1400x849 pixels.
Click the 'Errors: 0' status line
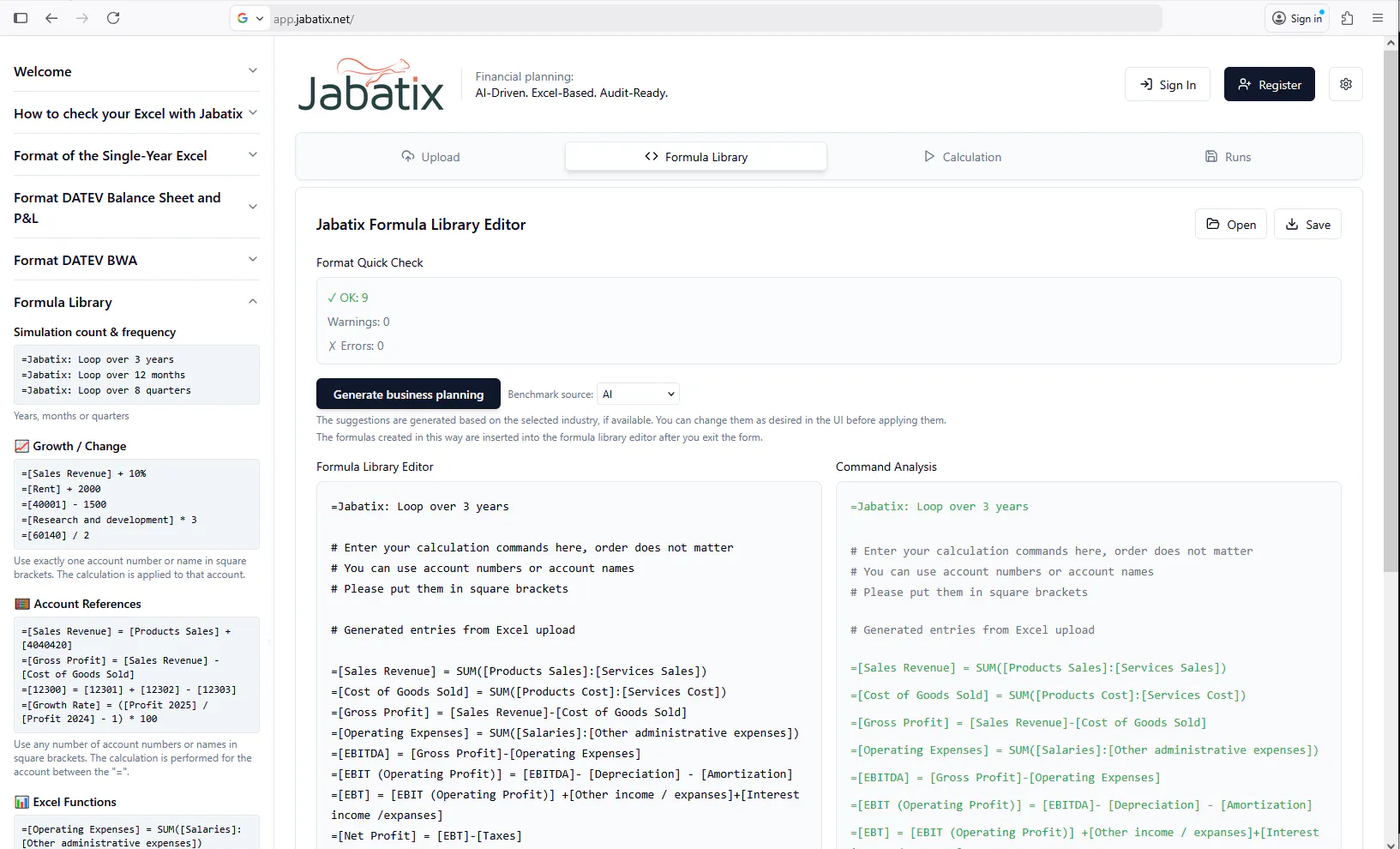pos(356,346)
